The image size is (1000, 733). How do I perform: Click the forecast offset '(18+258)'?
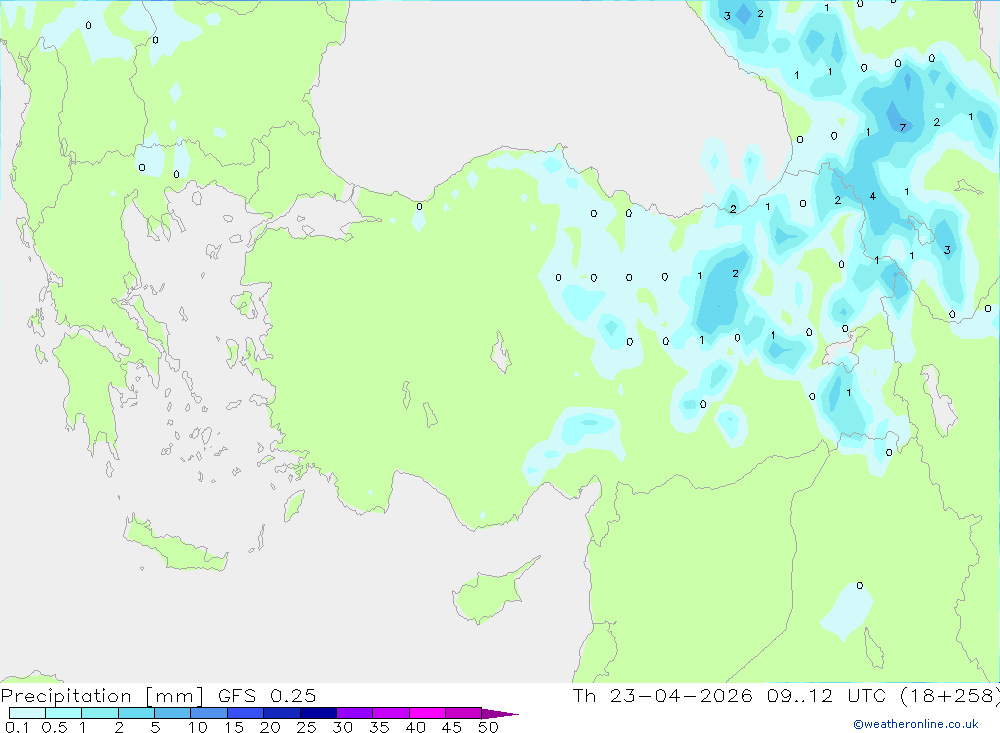(950, 696)
